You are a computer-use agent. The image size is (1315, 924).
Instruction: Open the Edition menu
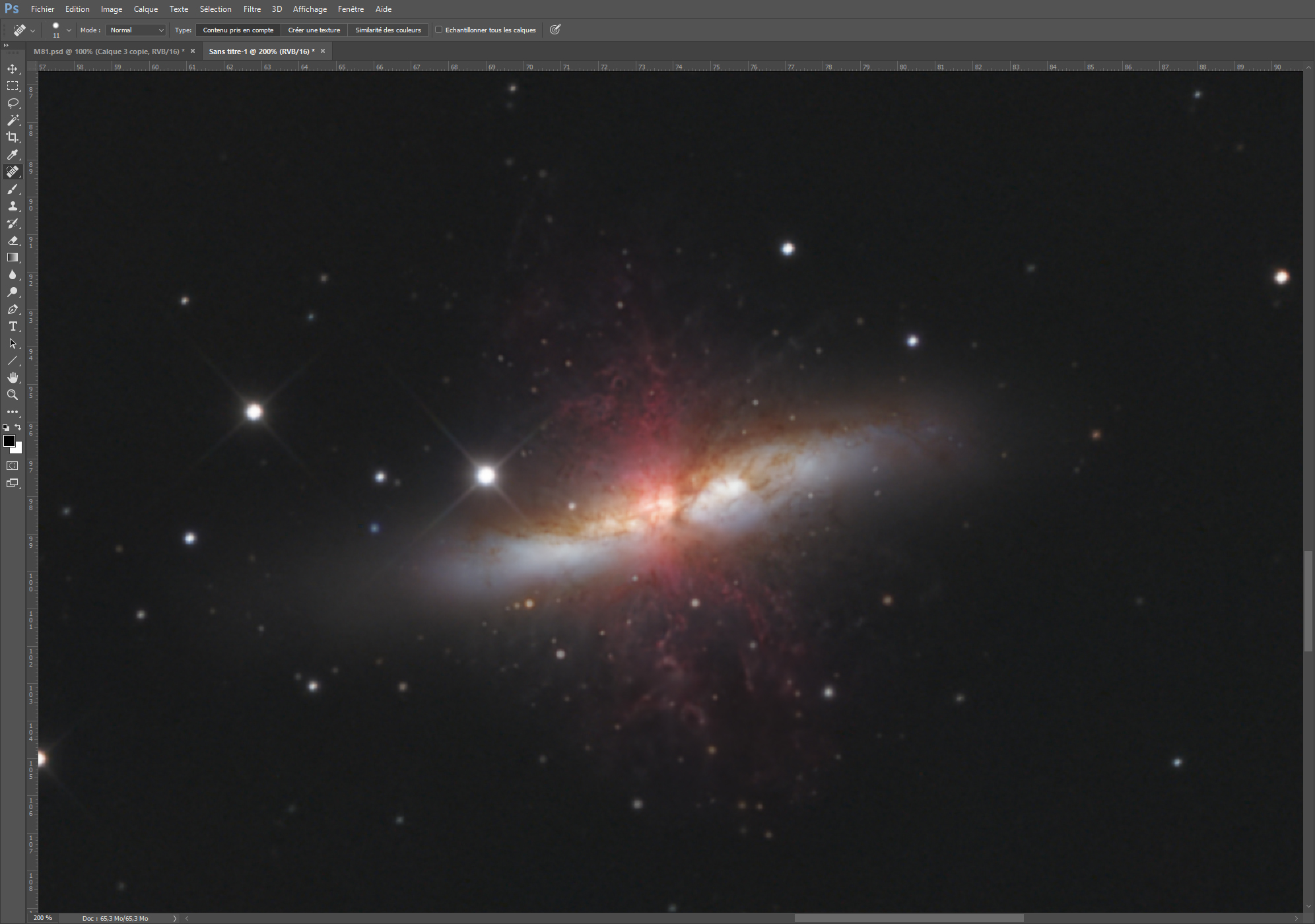[77, 9]
